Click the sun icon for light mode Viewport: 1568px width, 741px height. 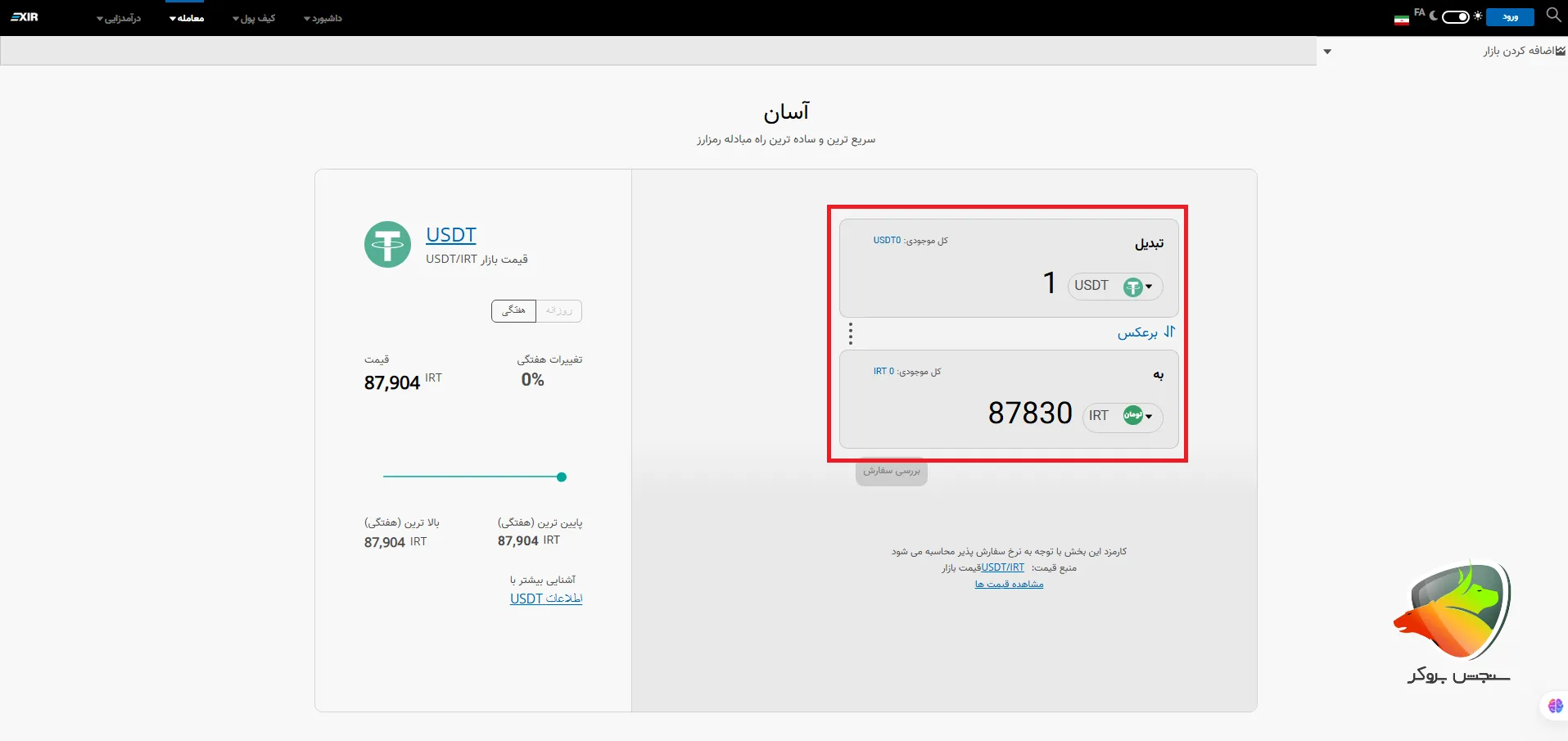[x=1476, y=15]
